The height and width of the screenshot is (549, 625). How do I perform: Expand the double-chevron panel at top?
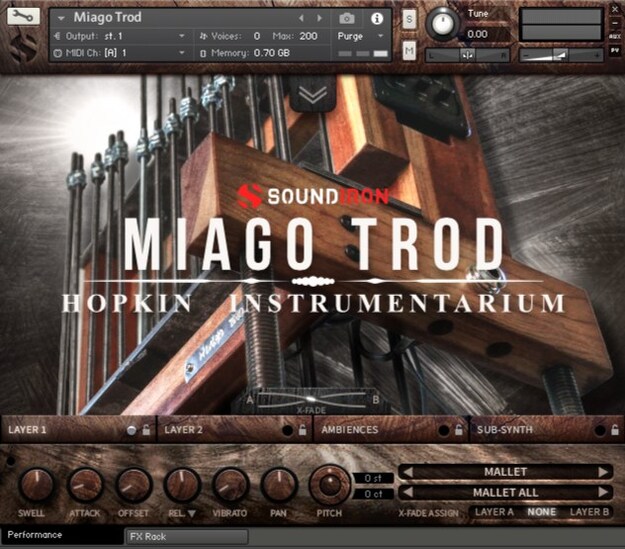click(x=313, y=94)
